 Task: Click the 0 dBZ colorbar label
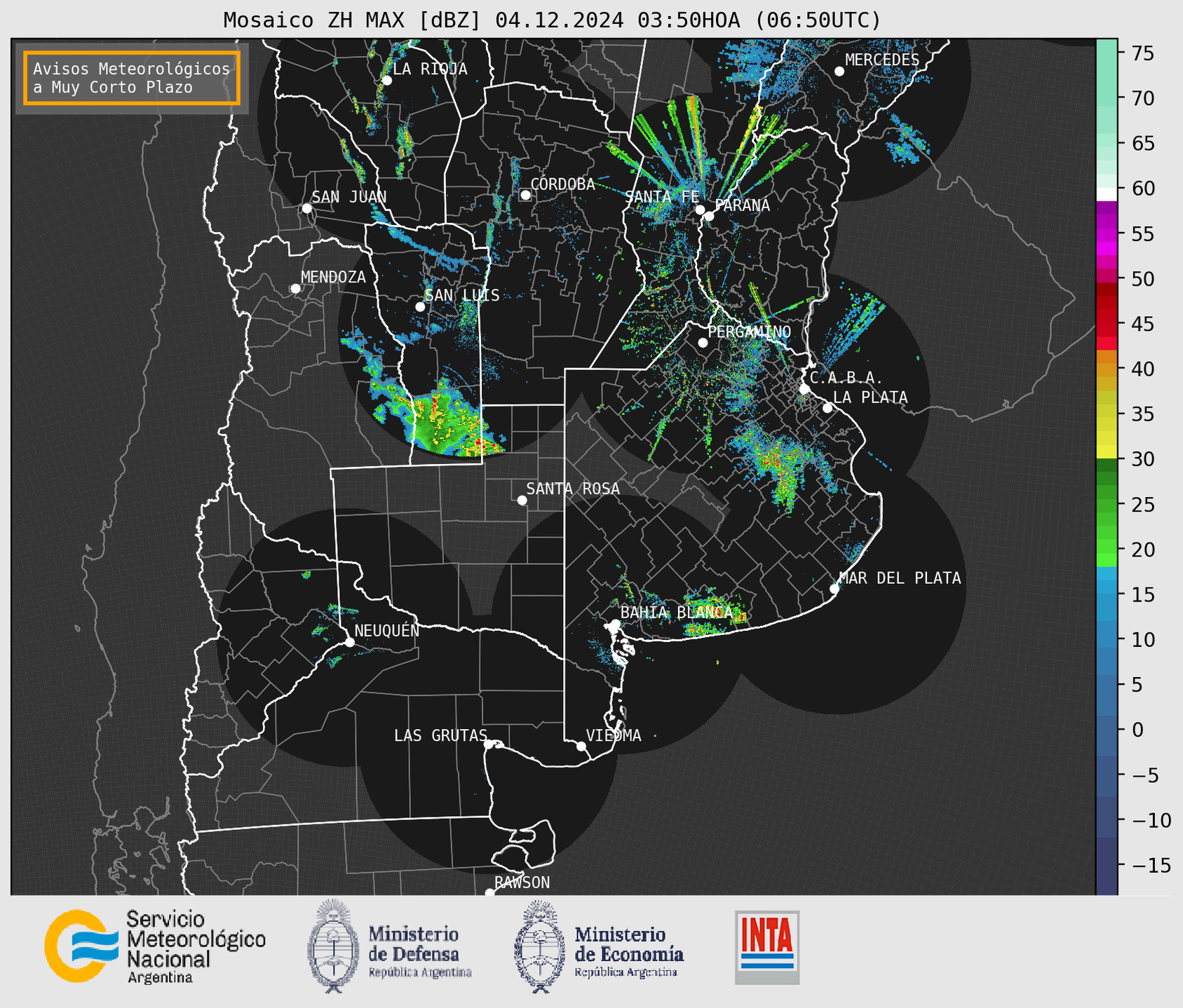point(1137,730)
